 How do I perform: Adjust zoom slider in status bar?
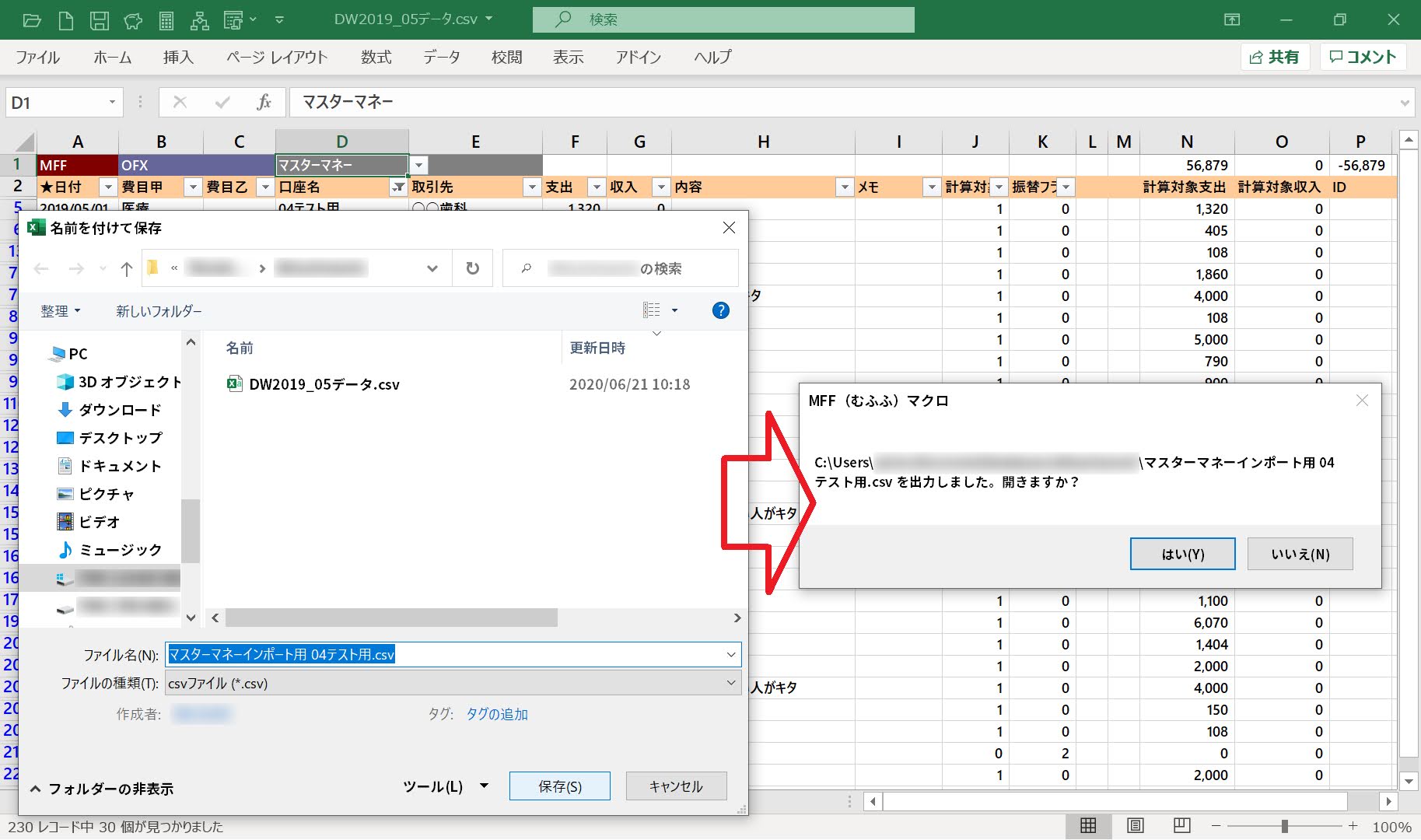pyautogui.click(x=1284, y=826)
